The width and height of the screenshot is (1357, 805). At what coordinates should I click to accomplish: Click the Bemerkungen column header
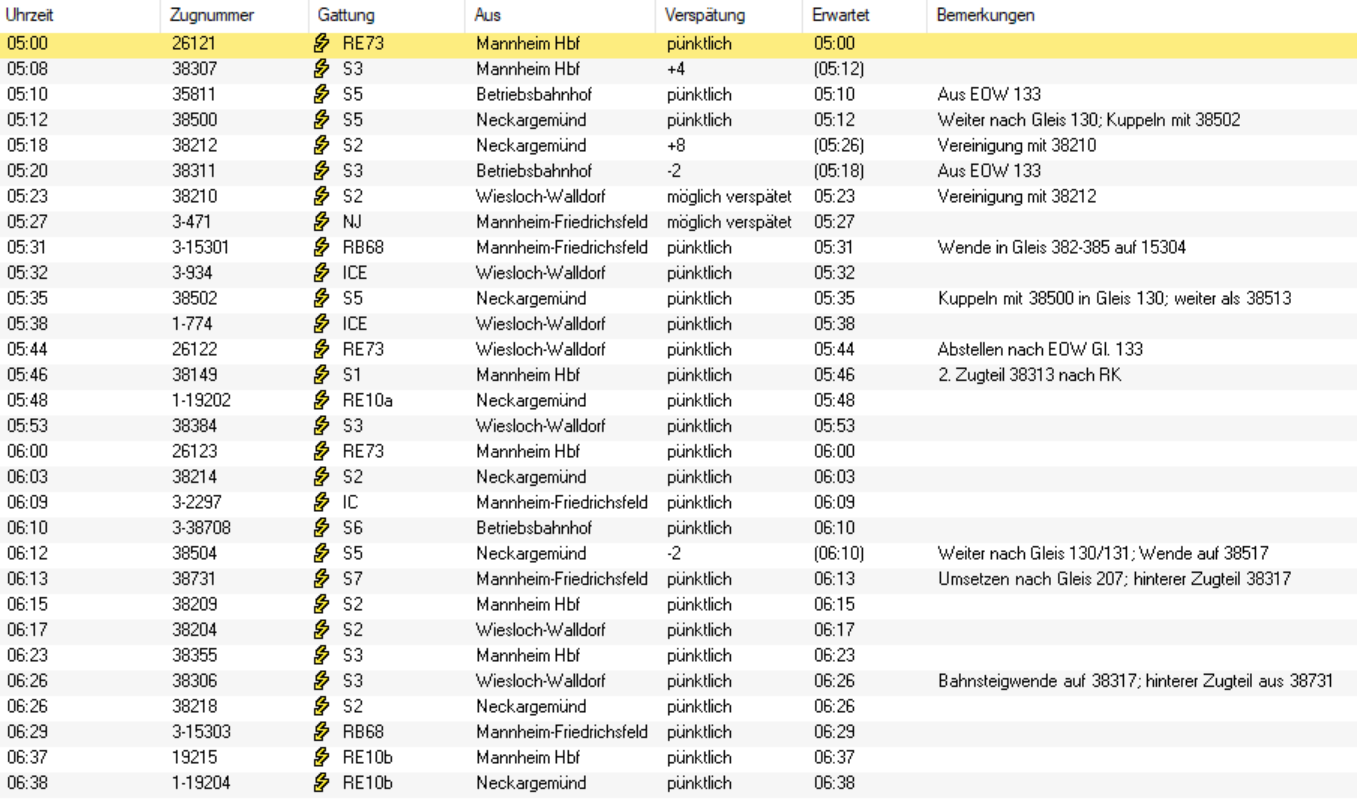986,17
